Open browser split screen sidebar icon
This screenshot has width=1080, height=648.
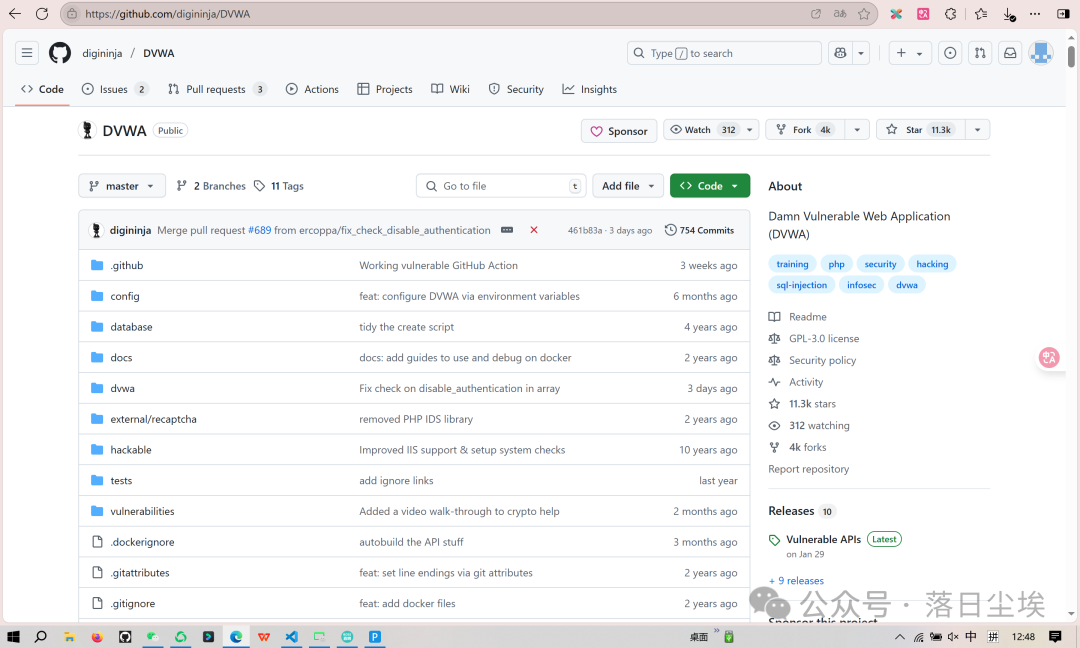[x=1063, y=14]
